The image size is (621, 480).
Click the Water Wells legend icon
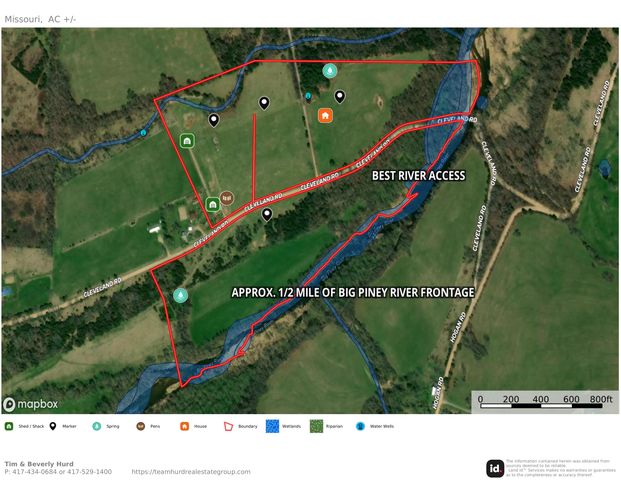pyautogui.click(x=360, y=426)
